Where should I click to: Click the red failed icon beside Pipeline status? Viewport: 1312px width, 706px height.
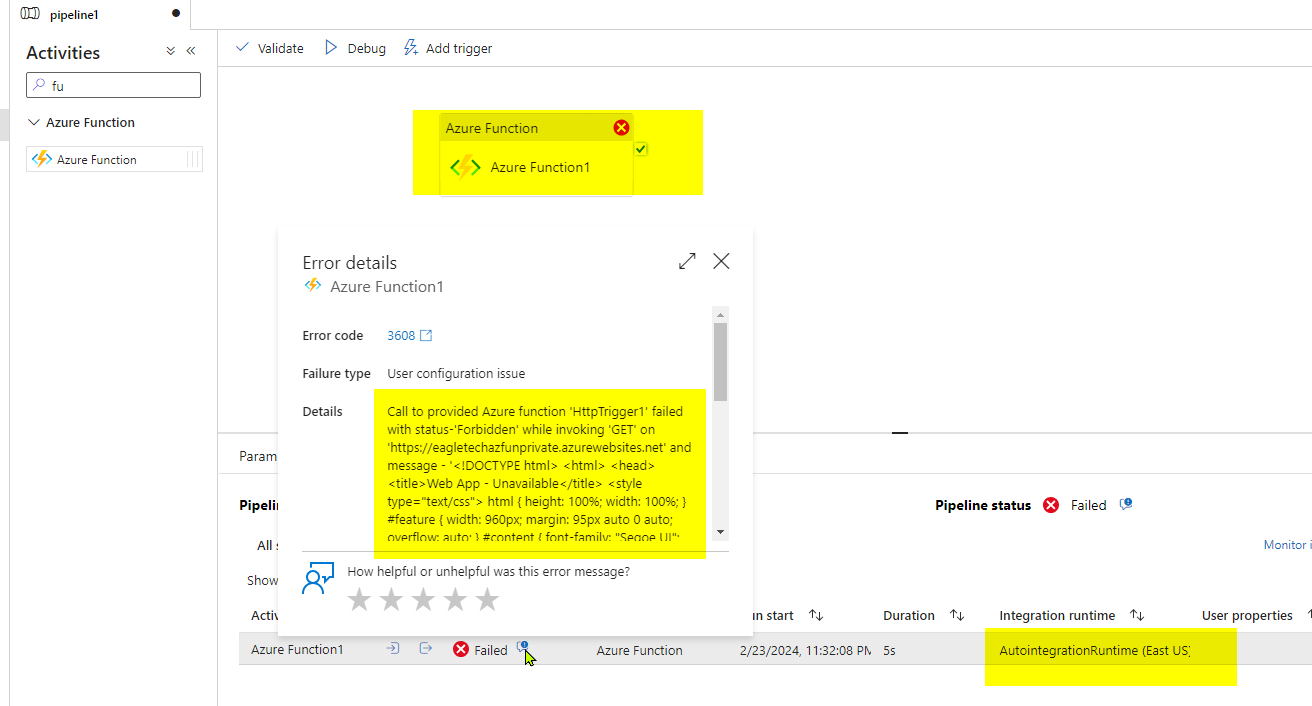1051,505
